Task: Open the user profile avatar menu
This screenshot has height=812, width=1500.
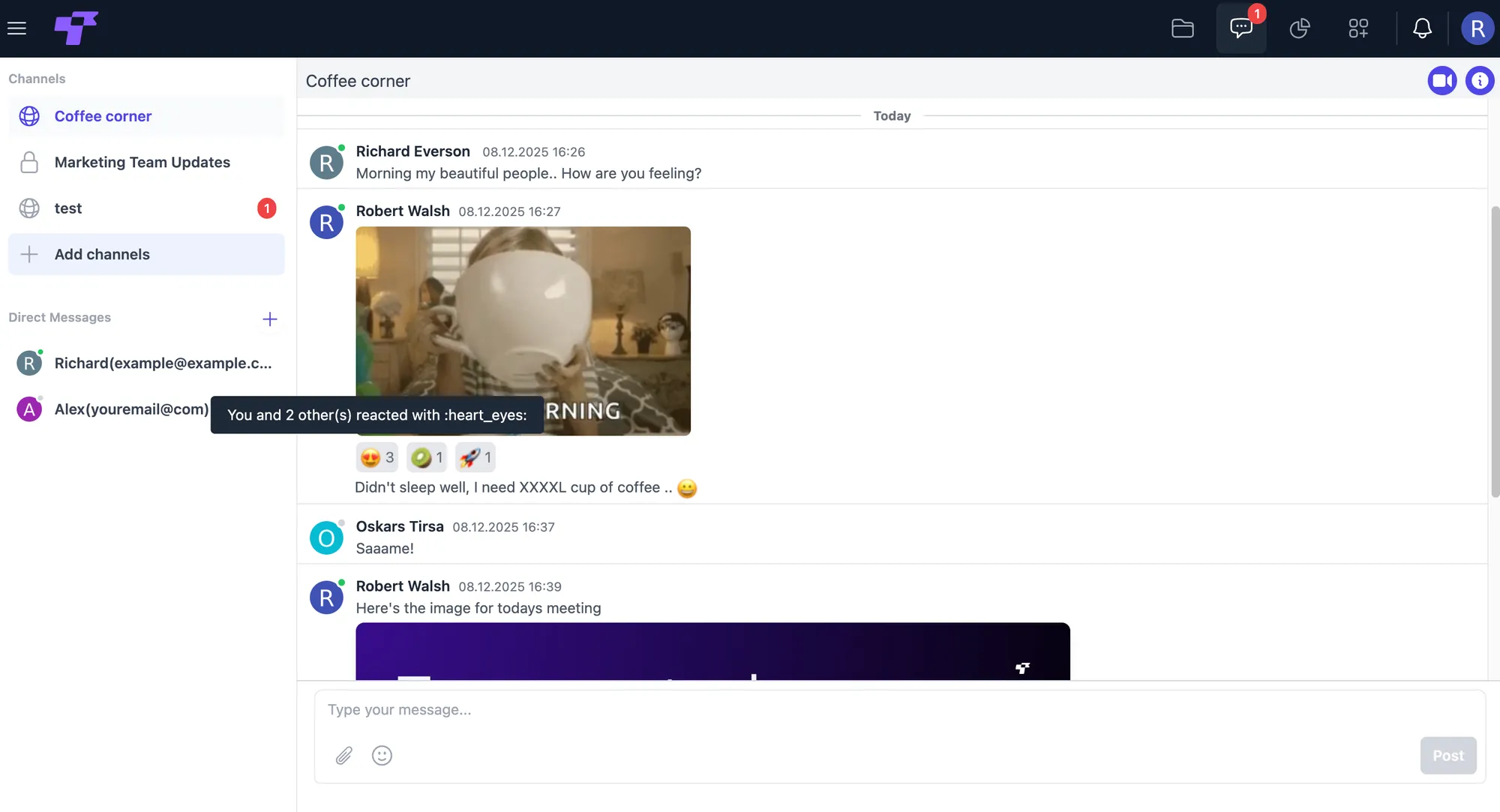Action: click(1477, 28)
